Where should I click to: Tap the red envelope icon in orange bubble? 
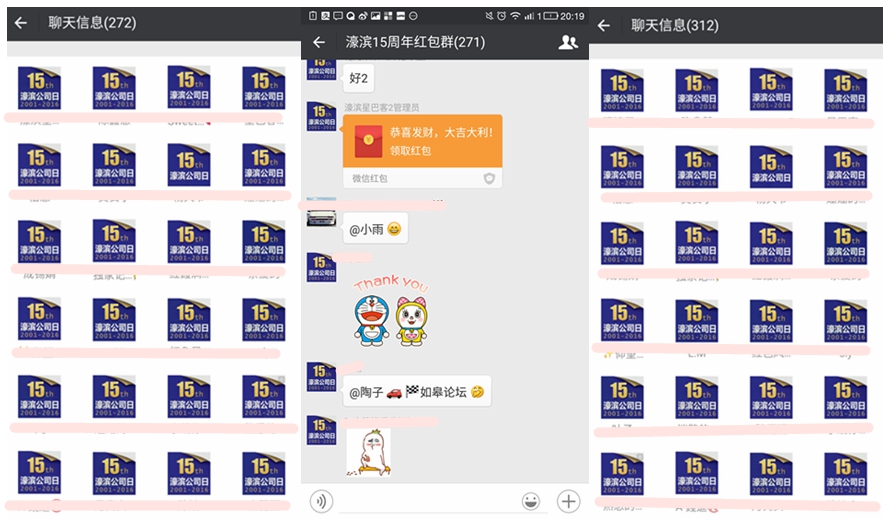pos(368,141)
